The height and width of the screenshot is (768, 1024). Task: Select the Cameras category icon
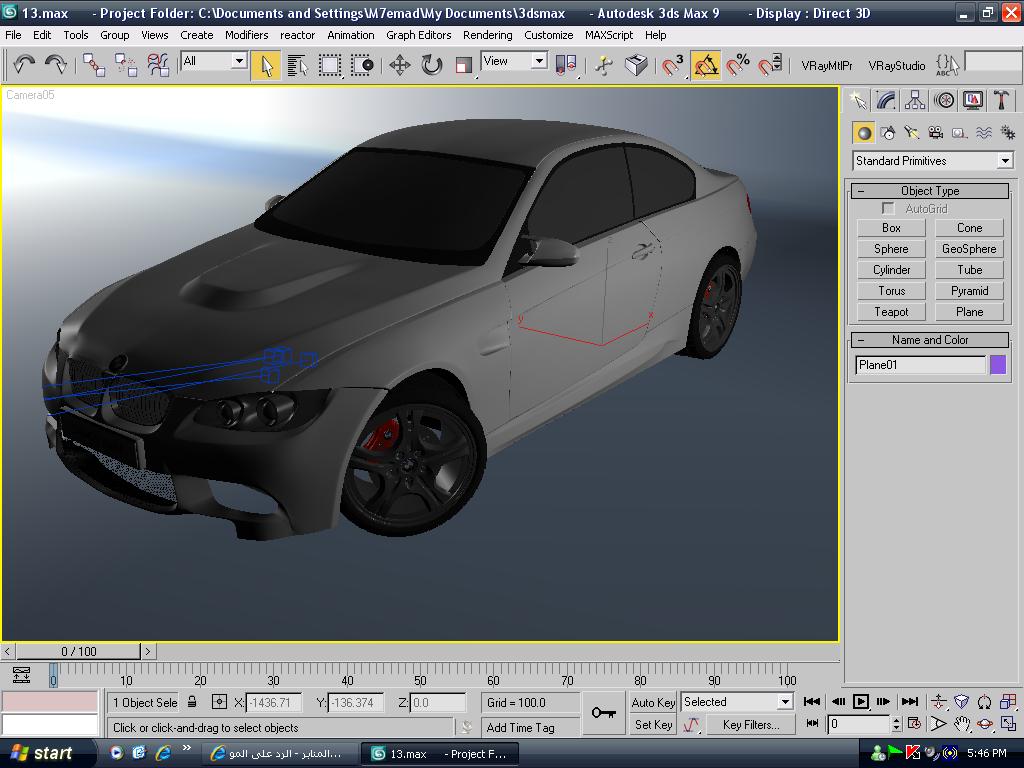tap(936, 133)
